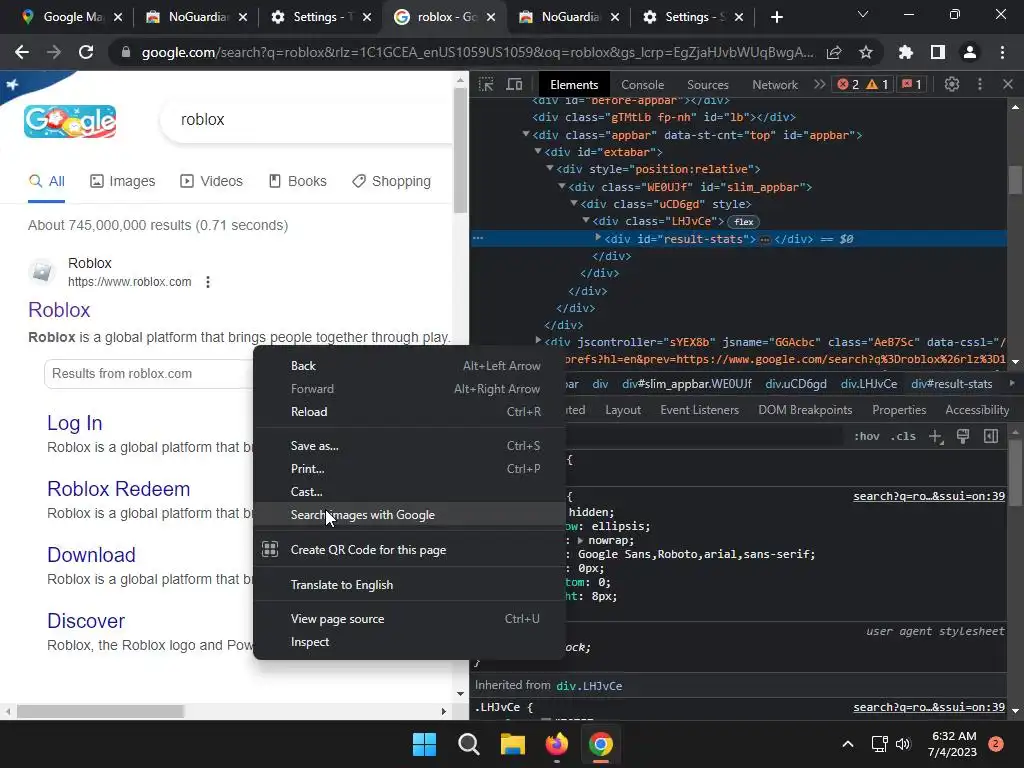The width and height of the screenshot is (1024, 768).
Task: Open the Properties pane tab
Action: coord(899,409)
